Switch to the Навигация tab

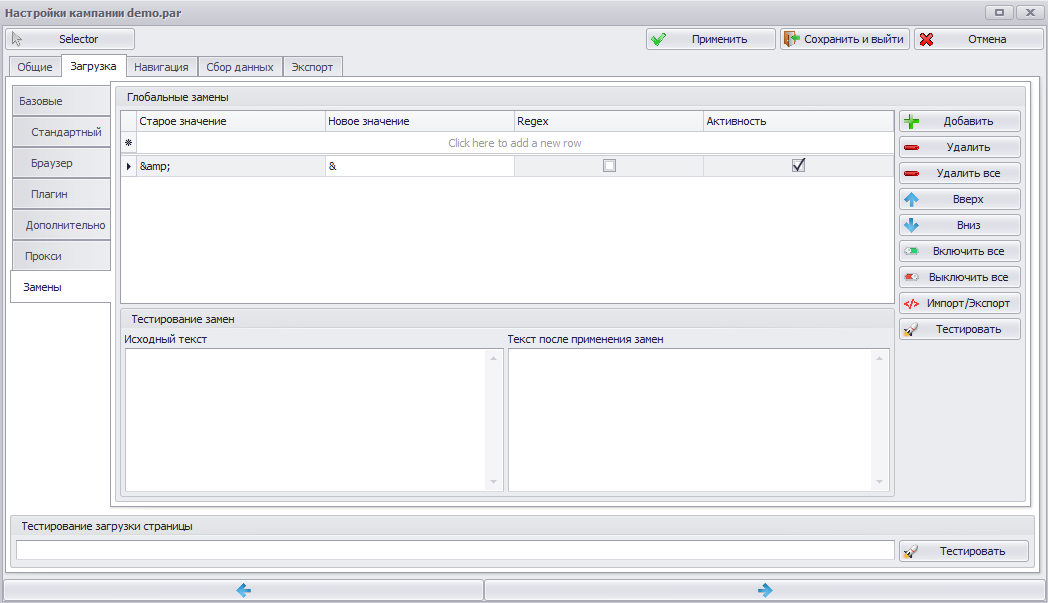(161, 67)
